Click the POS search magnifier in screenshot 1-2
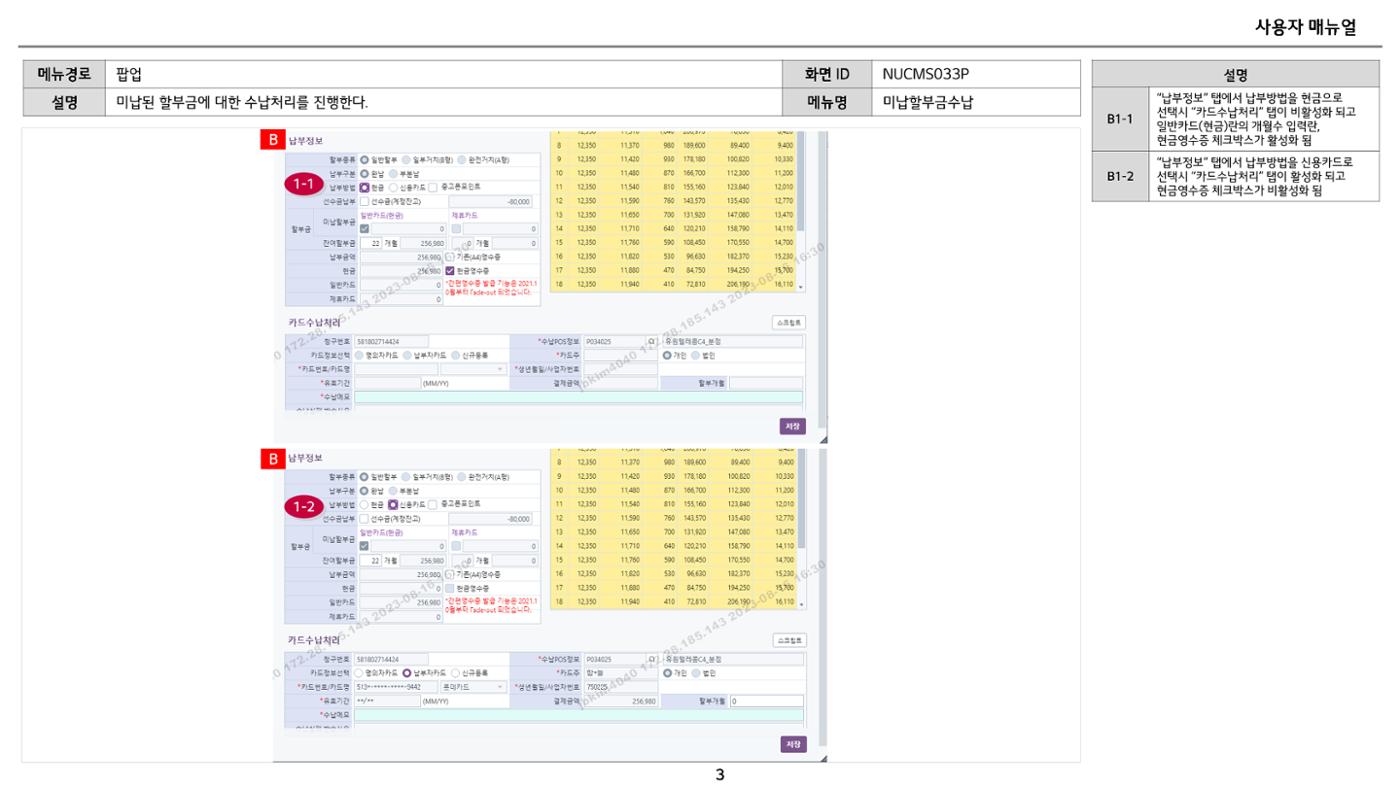 [651, 660]
